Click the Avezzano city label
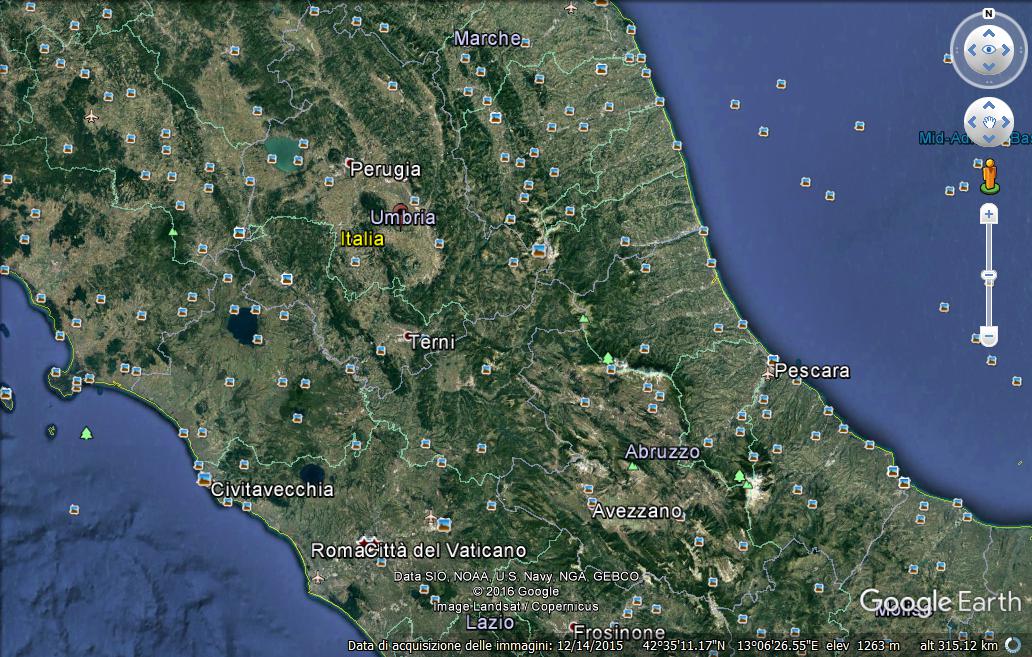Image resolution: width=1032 pixels, height=657 pixels. 637,511
